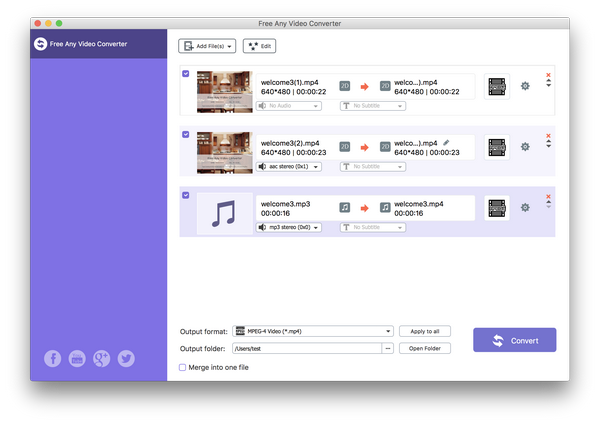
Task: Move welcome3(1).mp4 down with reorder arrows
Action: click(x=549, y=85)
